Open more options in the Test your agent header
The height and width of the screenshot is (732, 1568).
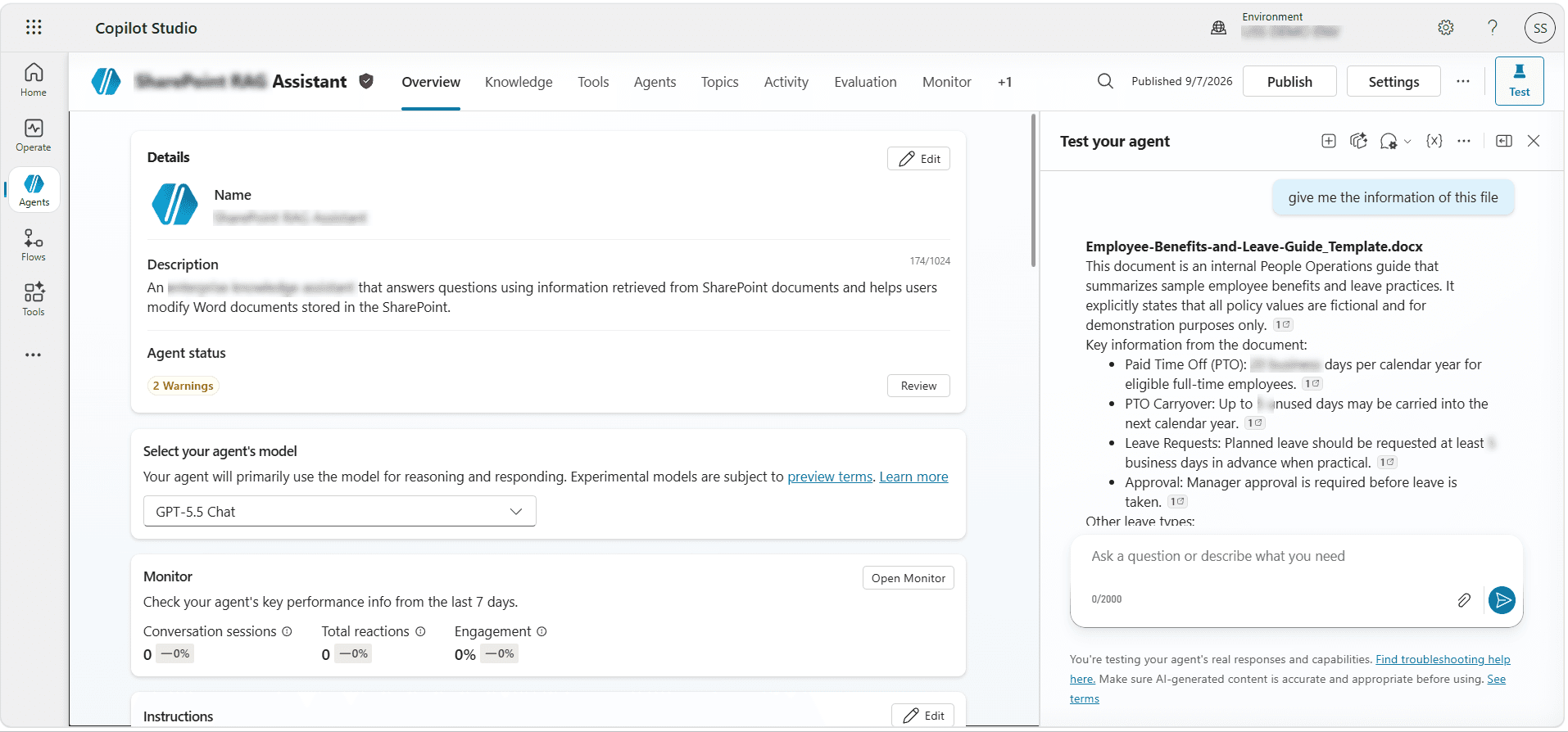[1464, 141]
